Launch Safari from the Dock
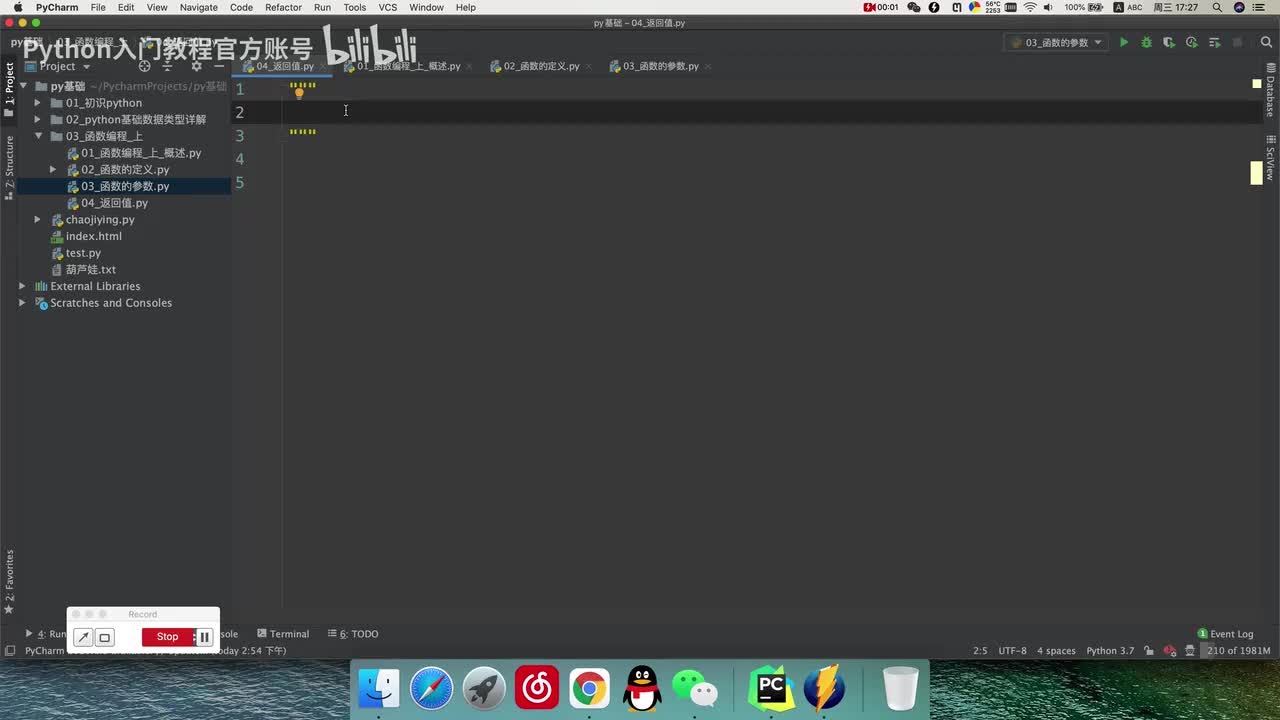The height and width of the screenshot is (720, 1280). [x=431, y=689]
